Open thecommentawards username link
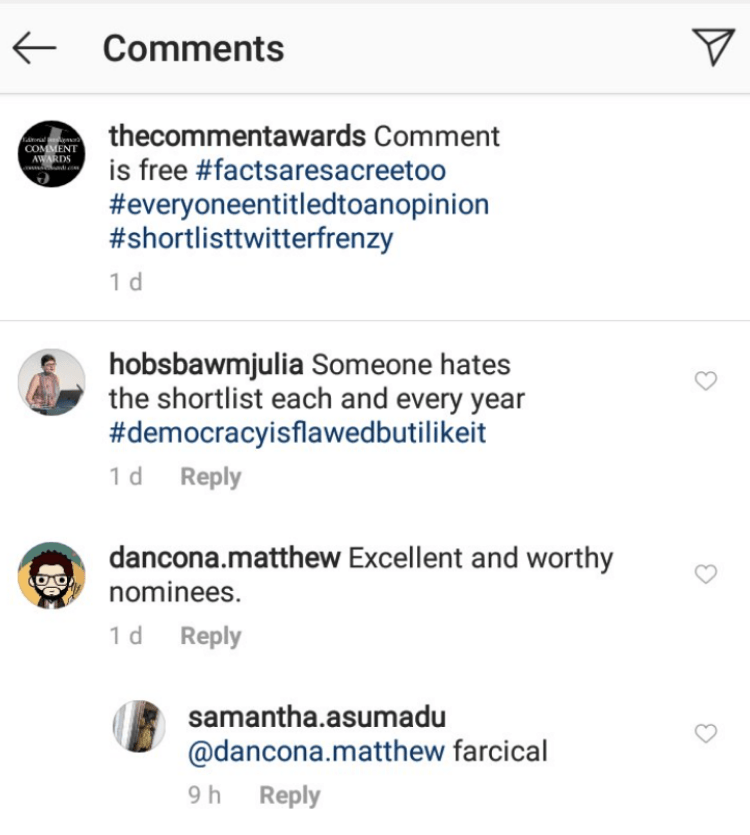The image size is (750, 835). click(237, 136)
